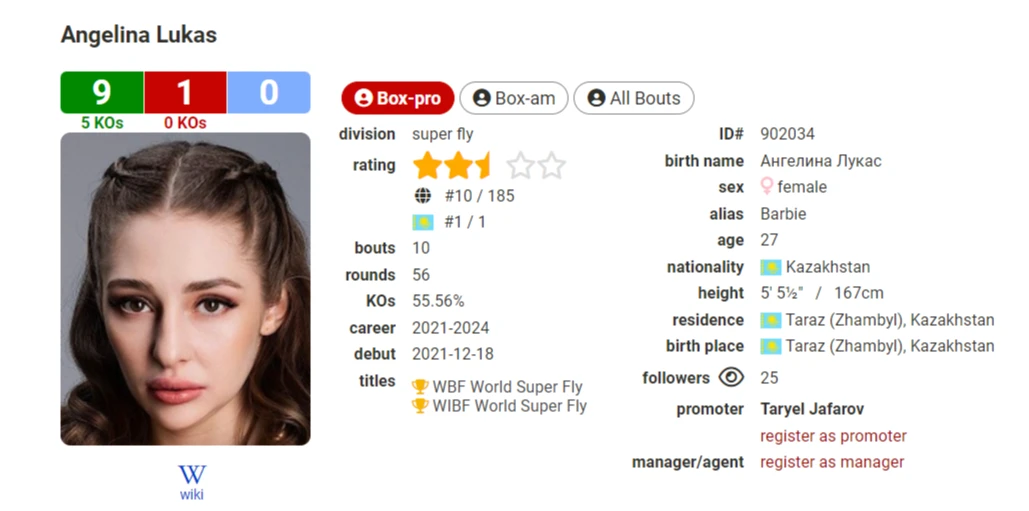Click the Wikipedia W icon

192,473
